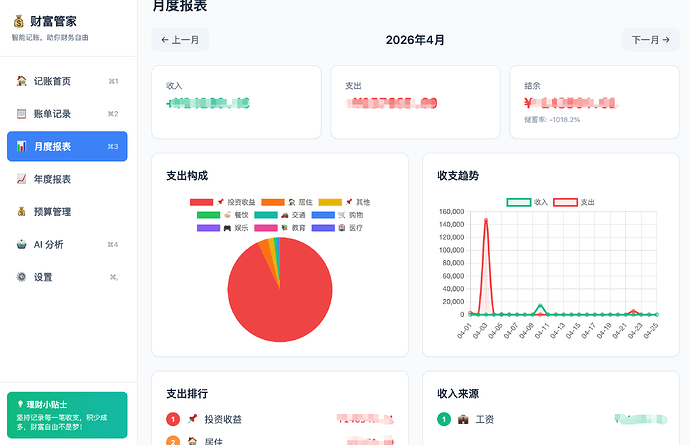Click the orange 居住 legend color swatch
Viewport: 690px width, 445px height.
(272, 202)
